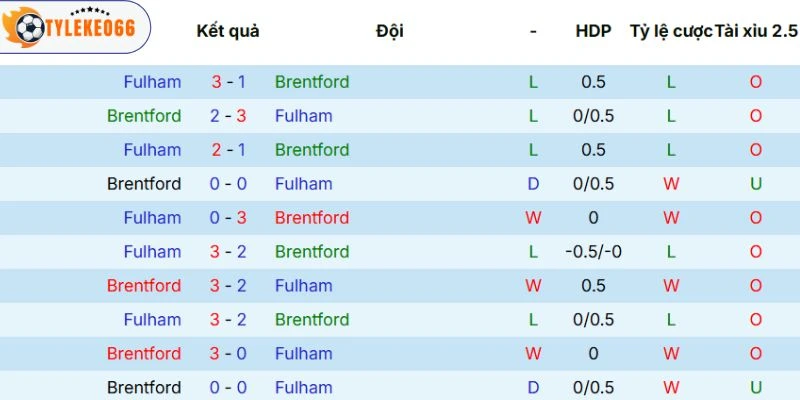
Task: Click the 2 - 1 match score
Action: [x=228, y=150]
